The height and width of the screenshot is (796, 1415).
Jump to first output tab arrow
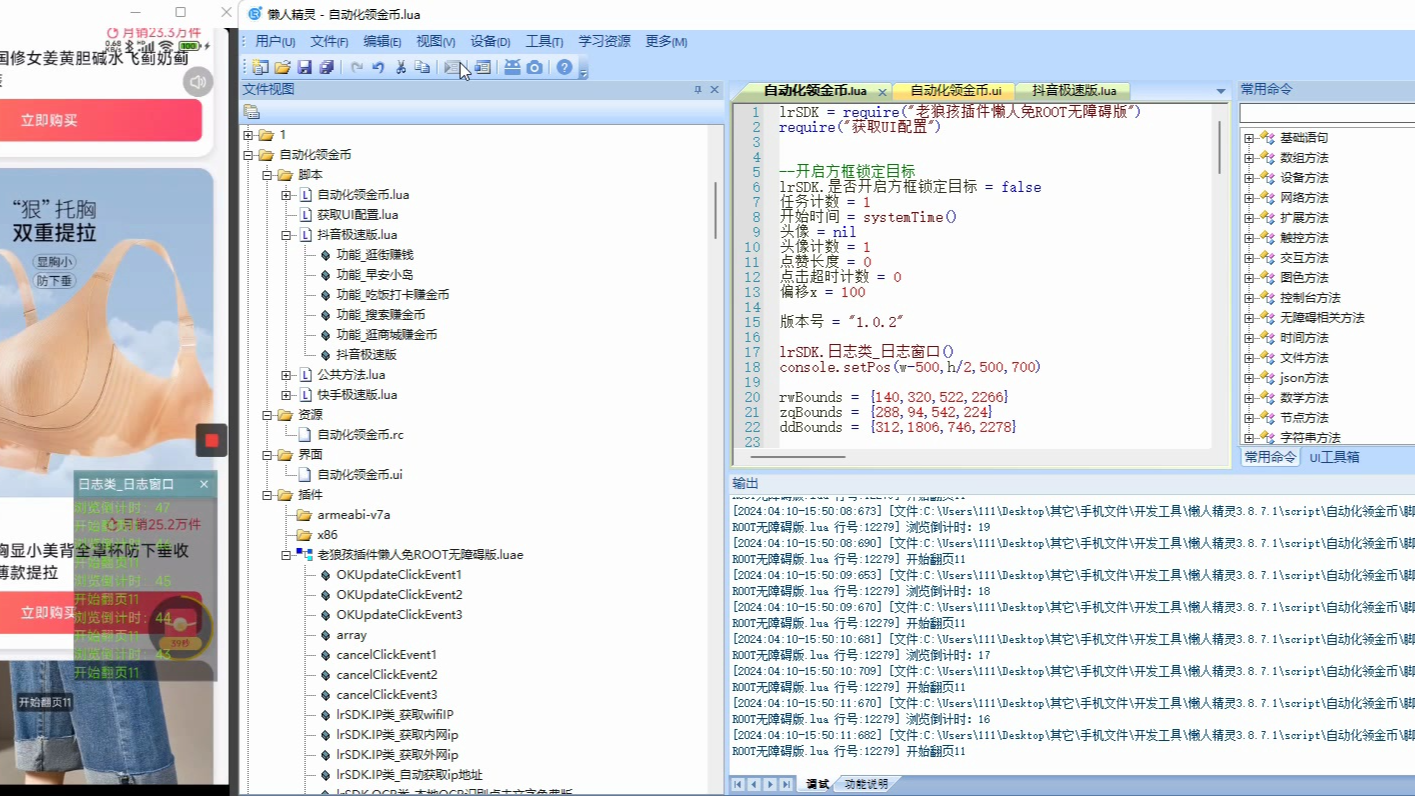coord(738,785)
